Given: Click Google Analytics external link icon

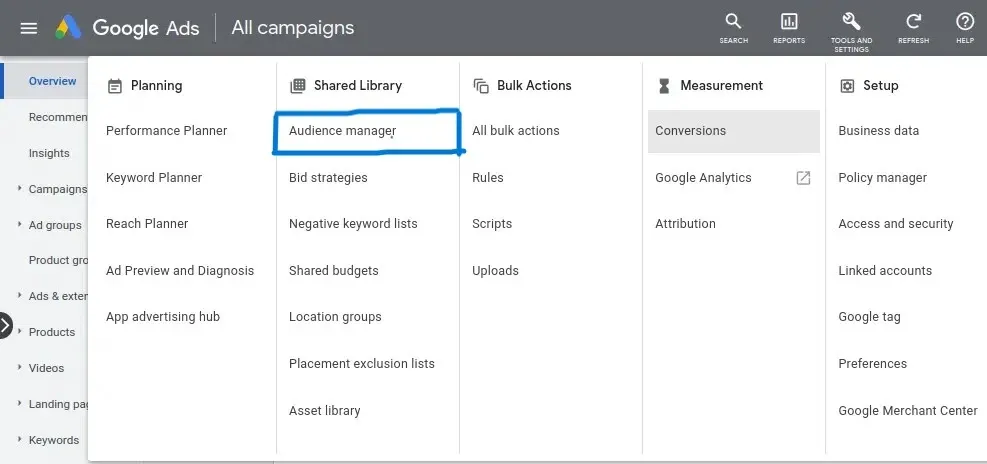Looking at the screenshot, I should (x=803, y=178).
